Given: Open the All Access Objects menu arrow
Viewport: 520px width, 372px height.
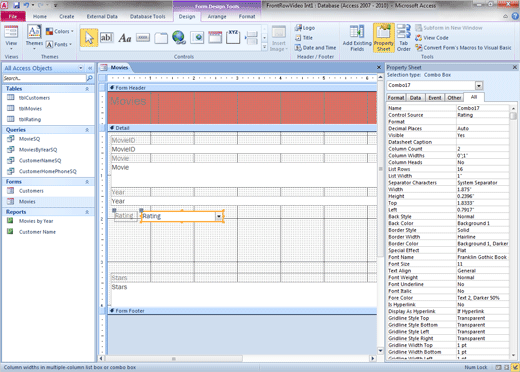Looking at the screenshot, I should tap(81, 68).
